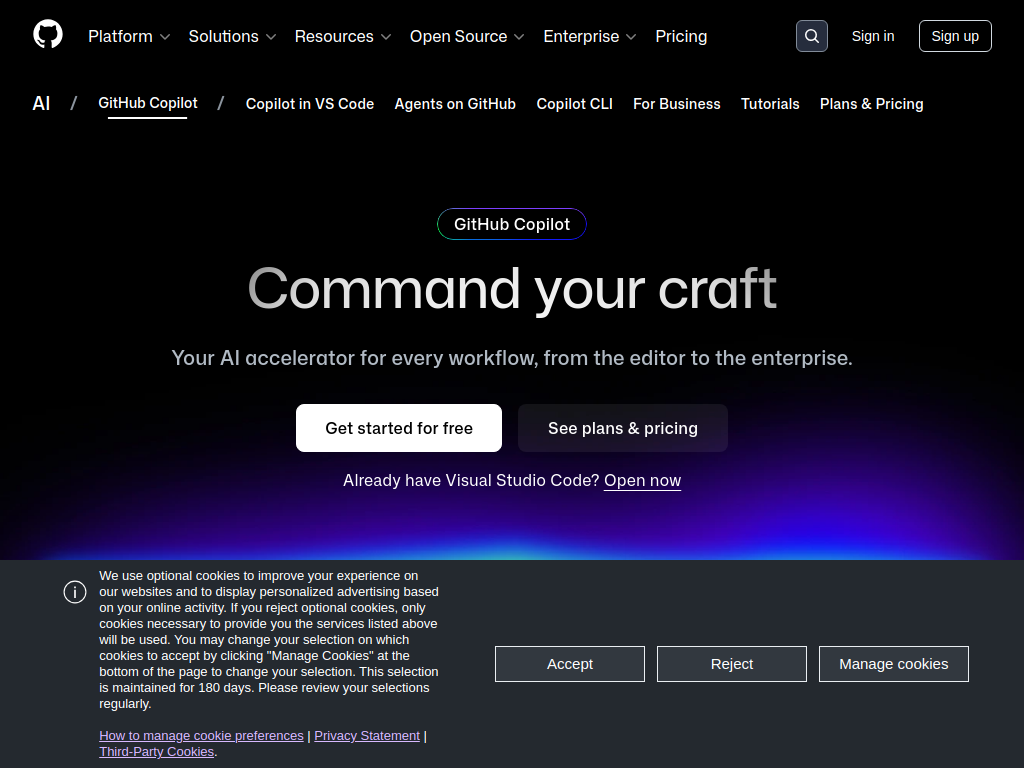Expand the Platform dropdown menu

click(x=129, y=36)
